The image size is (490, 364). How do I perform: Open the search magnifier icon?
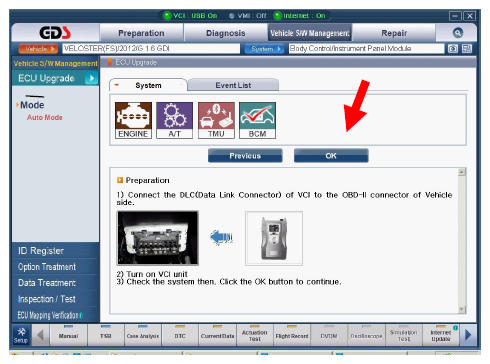458,33
